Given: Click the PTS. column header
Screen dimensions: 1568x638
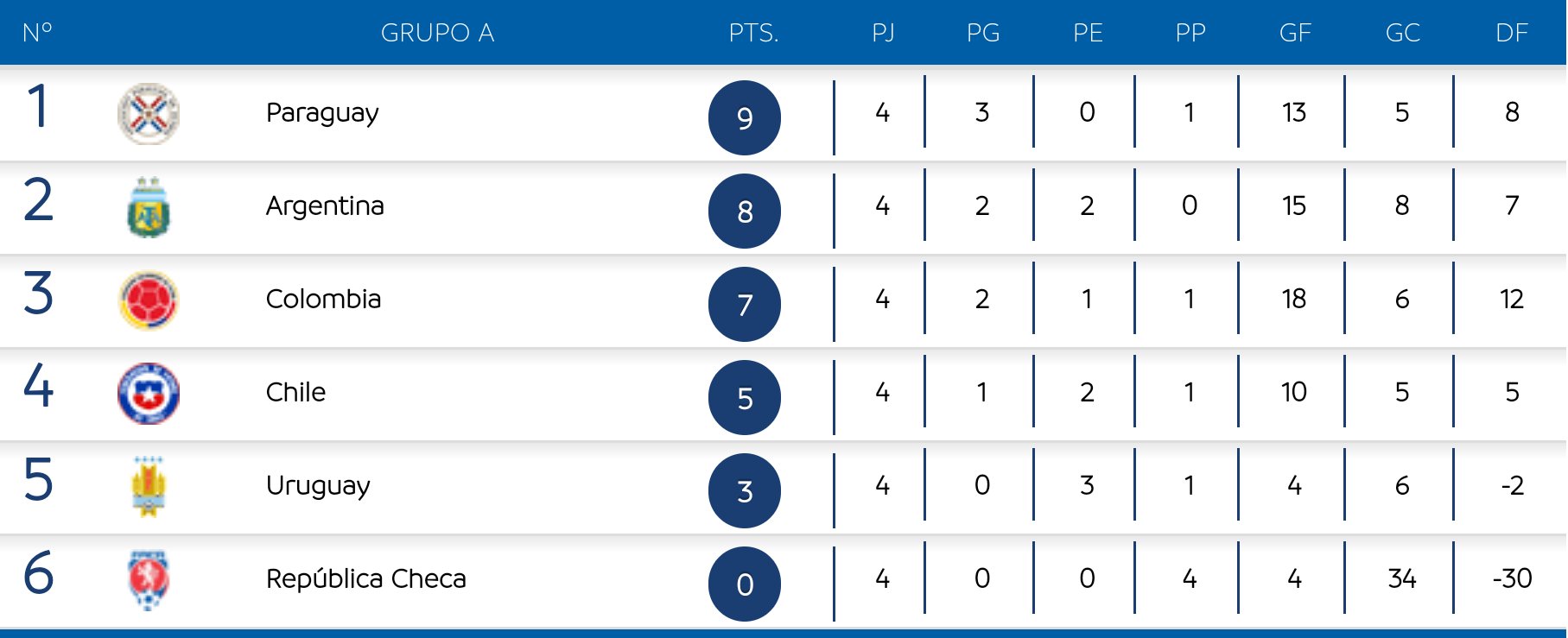Looking at the screenshot, I should pyautogui.click(x=753, y=33).
